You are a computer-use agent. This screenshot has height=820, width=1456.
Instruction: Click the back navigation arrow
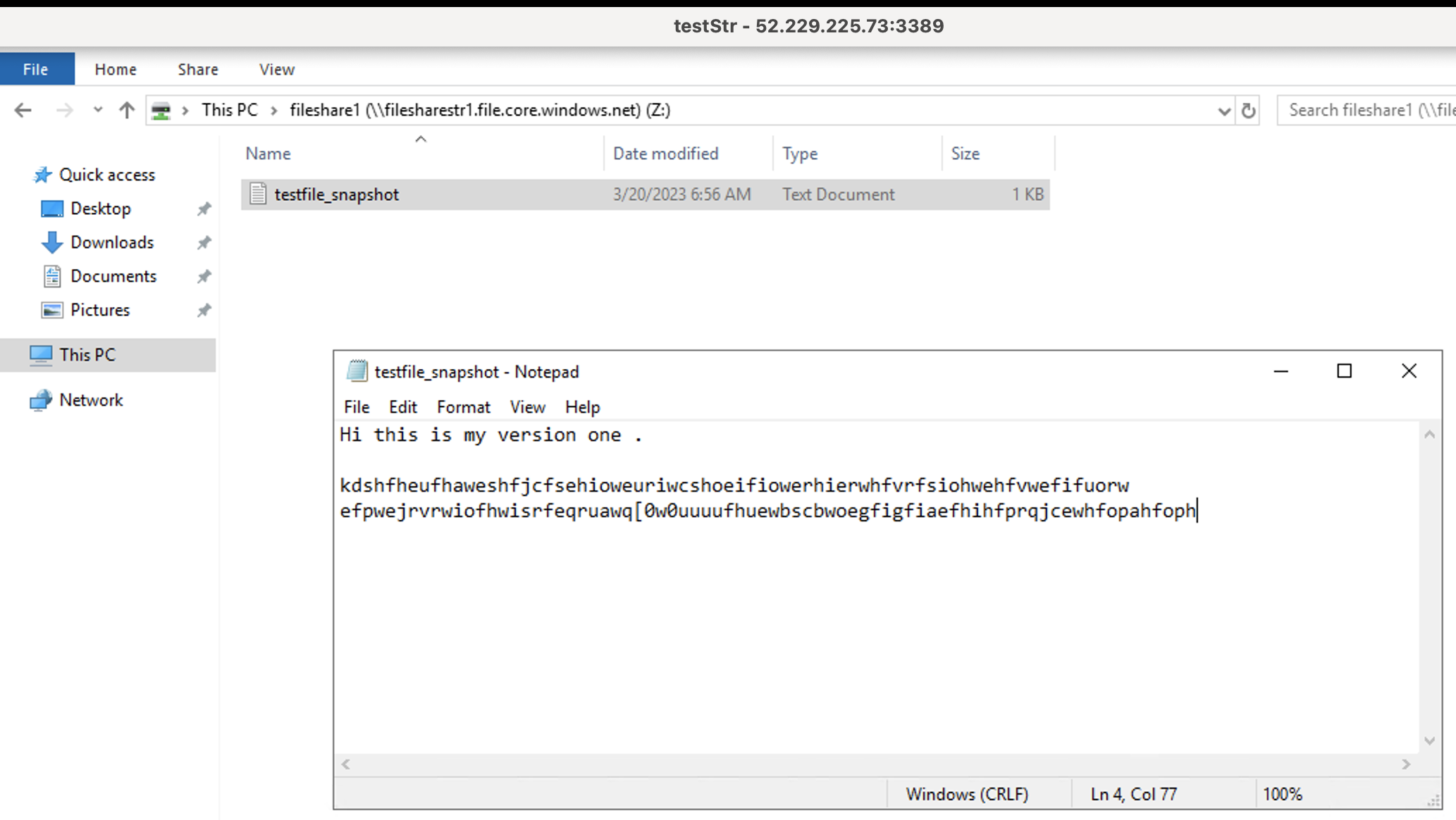(x=22, y=110)
